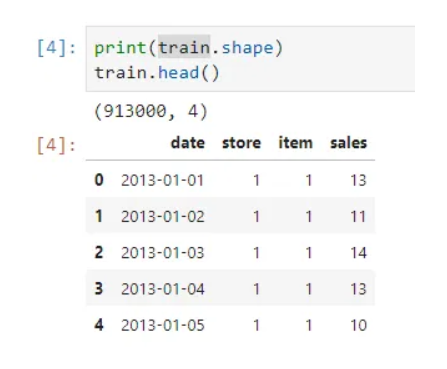Click the store value in row 3

[256, 289]
